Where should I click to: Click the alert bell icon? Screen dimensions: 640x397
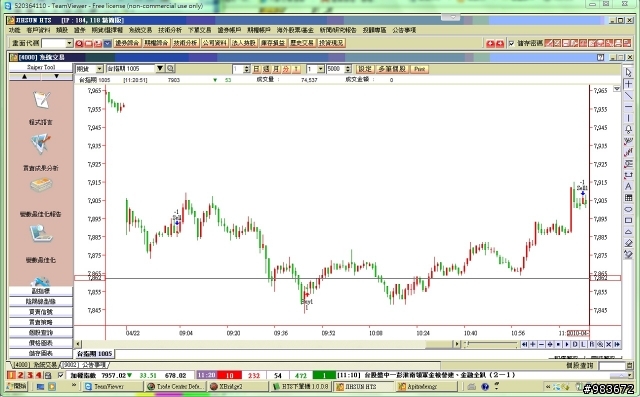(628, 129)
